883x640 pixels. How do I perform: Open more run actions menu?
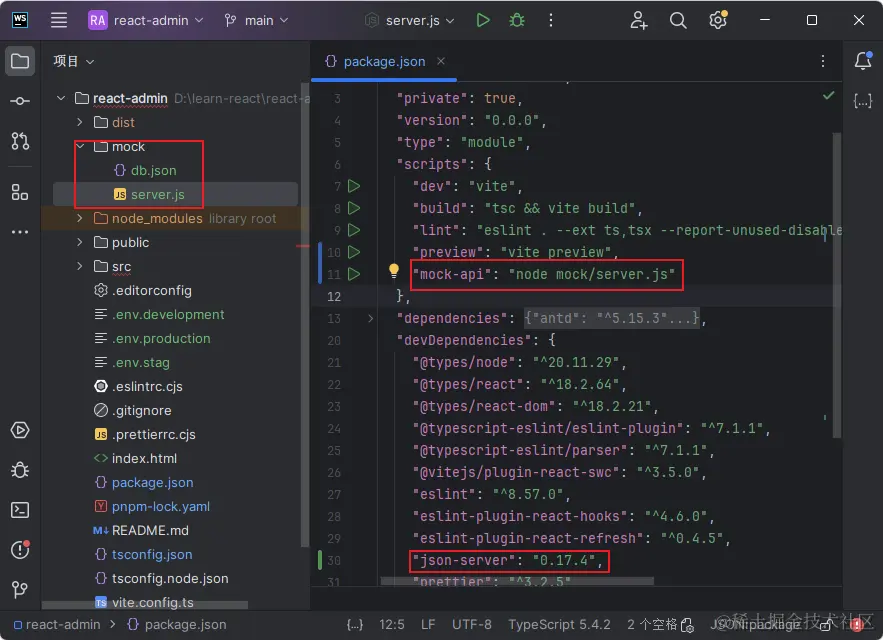click(551, 20)
